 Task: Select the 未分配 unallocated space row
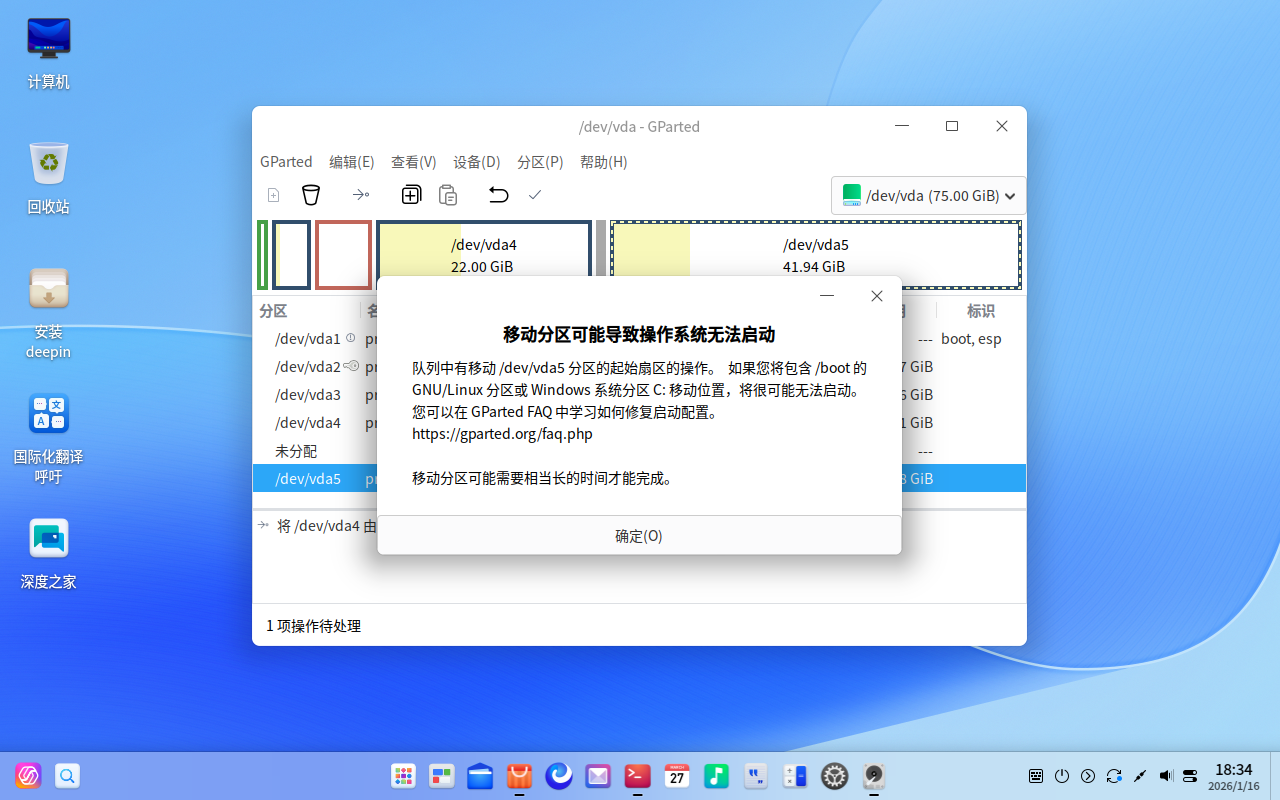click(293, 450)
